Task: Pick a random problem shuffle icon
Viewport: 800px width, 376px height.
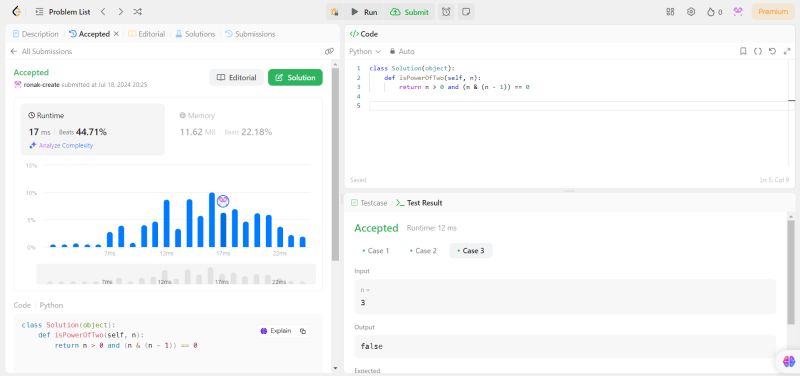Action: click(137, 12)
